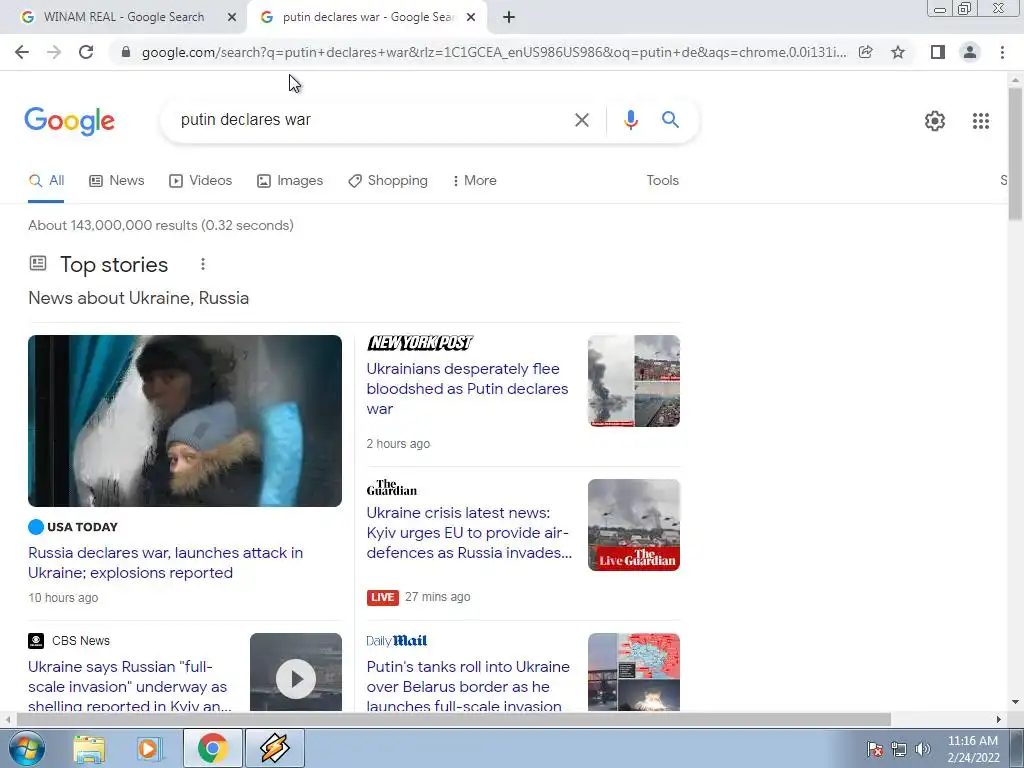Switch to Videos results
Image resolution: width=1024 pixels, height=768 pixels.
200,181
